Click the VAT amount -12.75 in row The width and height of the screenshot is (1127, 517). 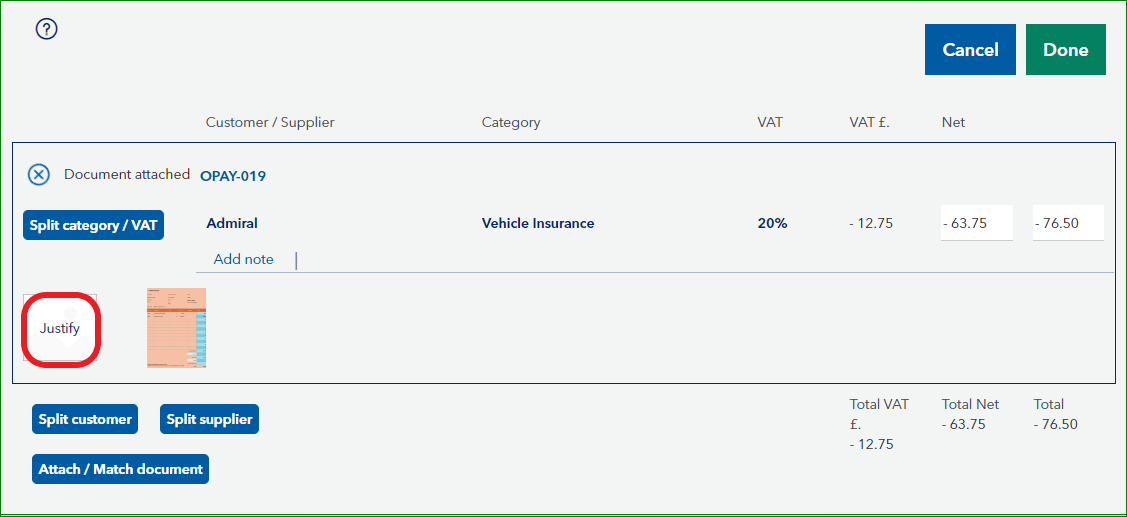[x=869, y=224]
